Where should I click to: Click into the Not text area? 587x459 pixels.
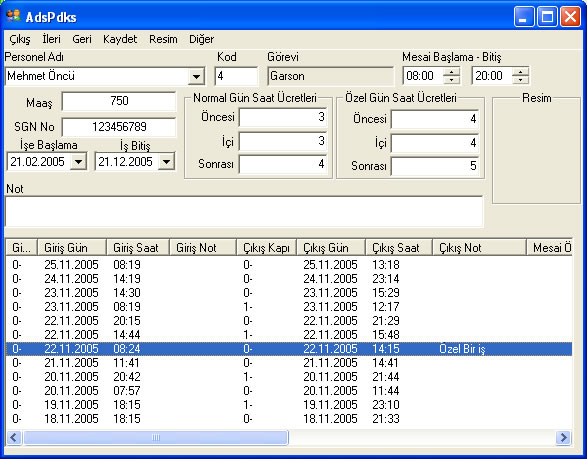(244, 212)
